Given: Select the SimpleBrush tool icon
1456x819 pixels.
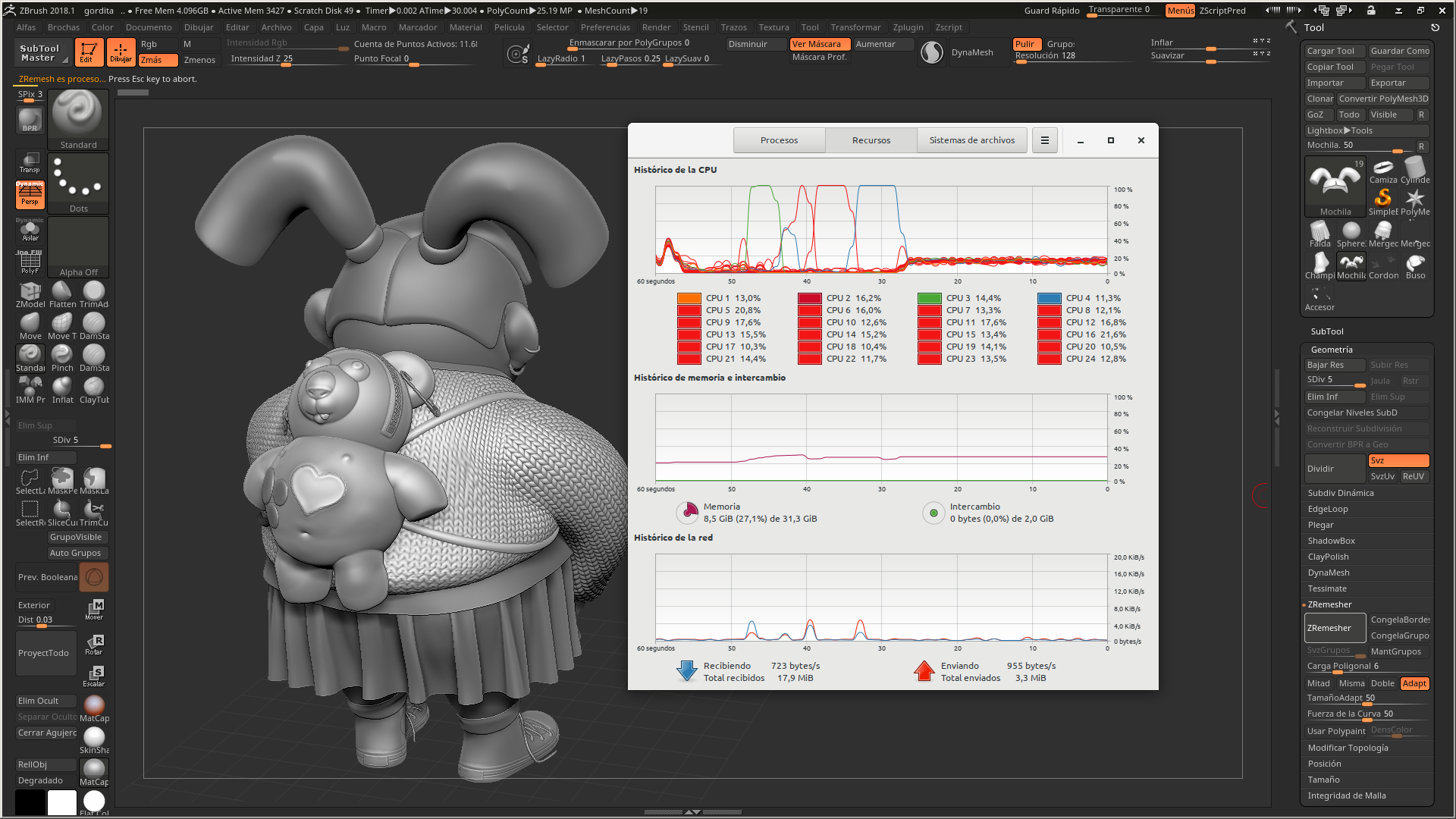Looking at the screenshot, I should [1383, 199].
